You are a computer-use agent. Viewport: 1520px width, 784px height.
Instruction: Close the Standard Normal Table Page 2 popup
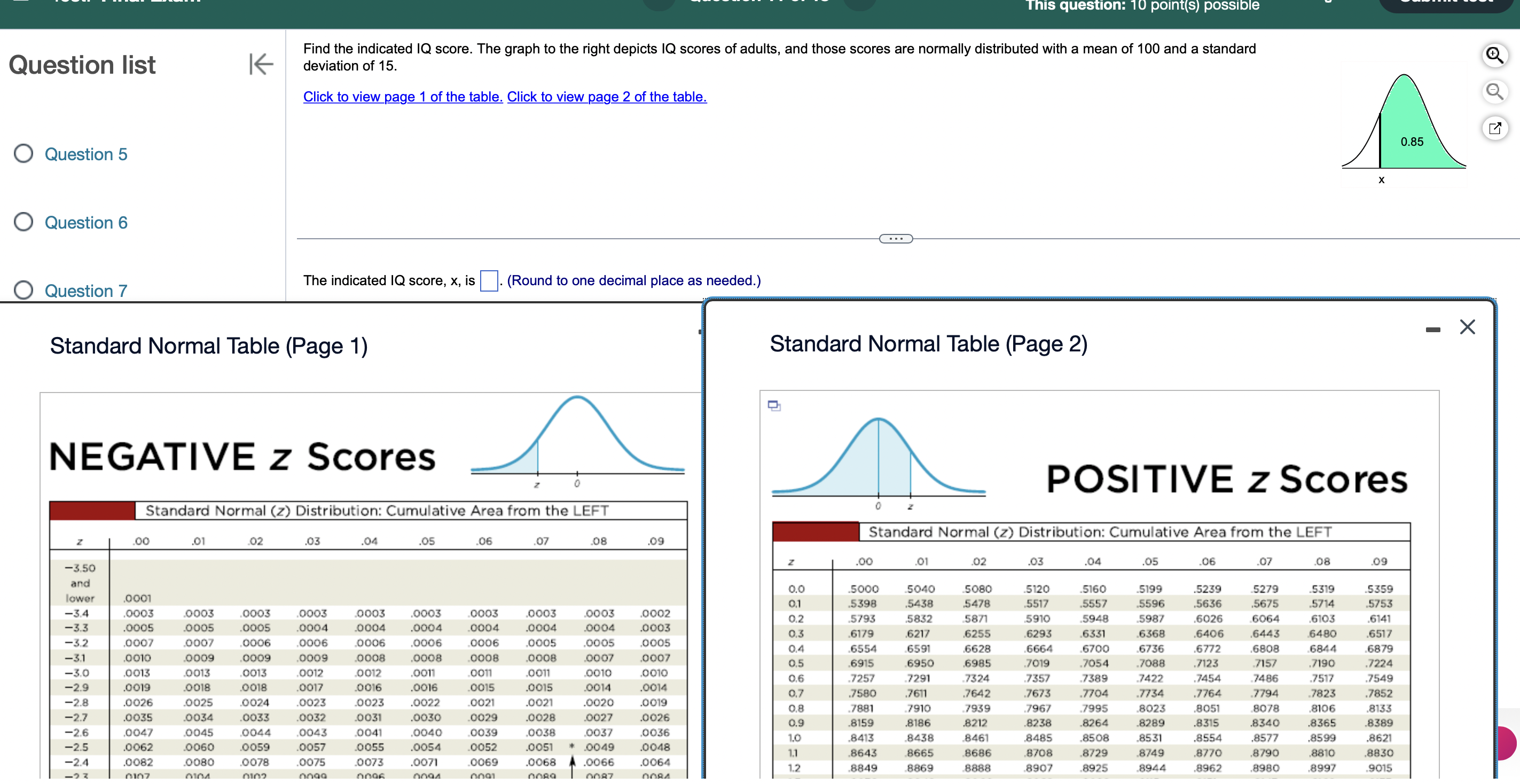point(1468,327)
